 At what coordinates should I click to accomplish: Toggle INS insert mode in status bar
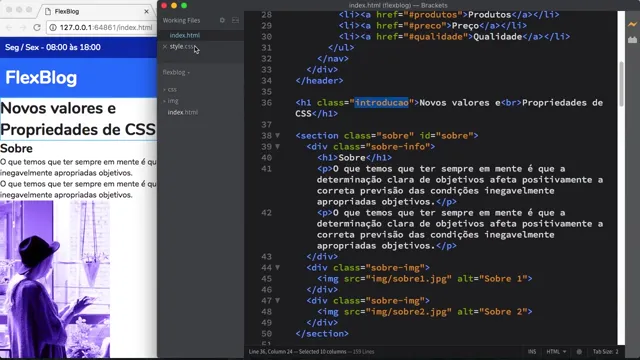531,351
